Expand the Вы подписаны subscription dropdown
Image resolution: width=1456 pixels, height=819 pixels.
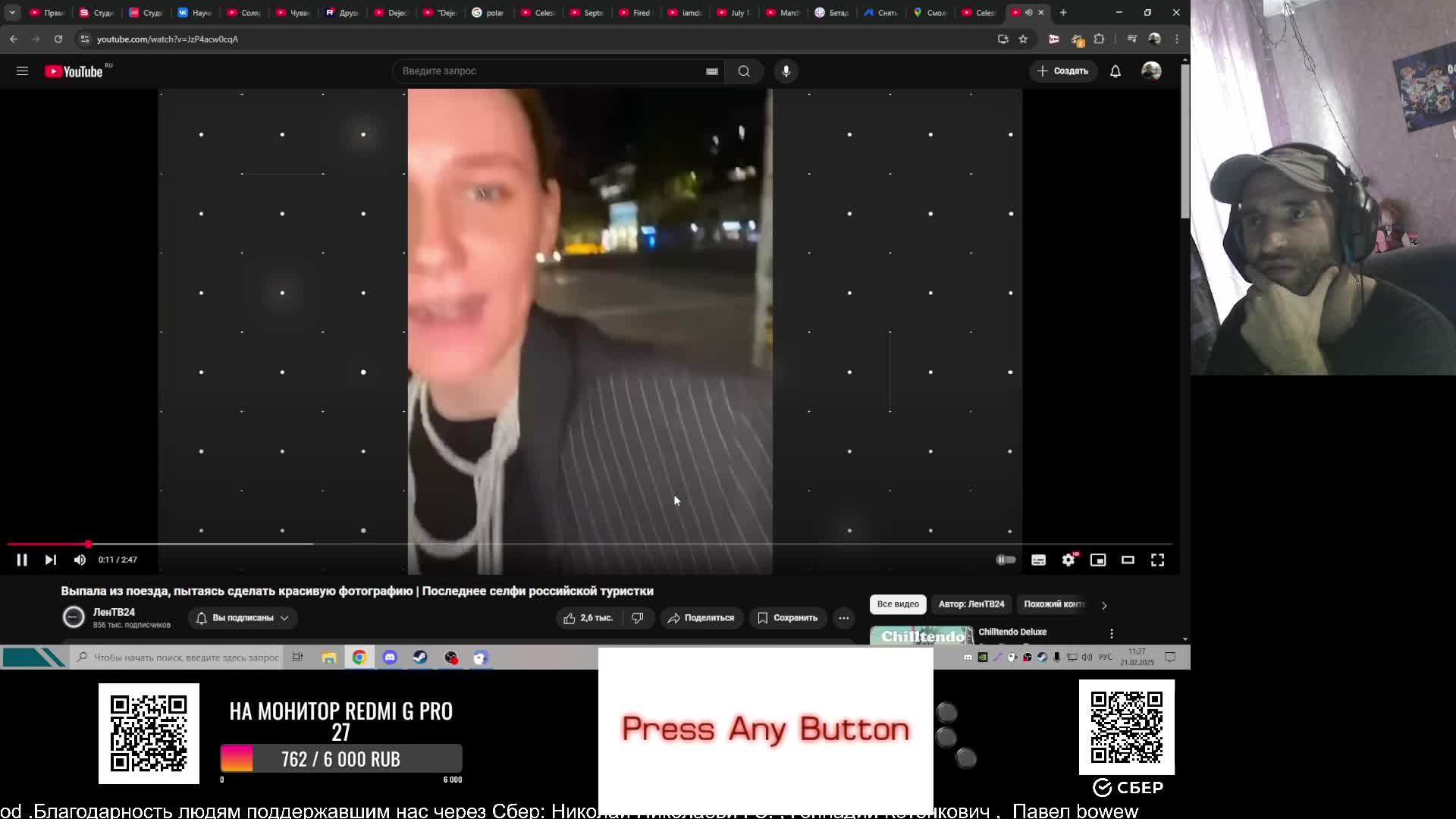[243, 618]
